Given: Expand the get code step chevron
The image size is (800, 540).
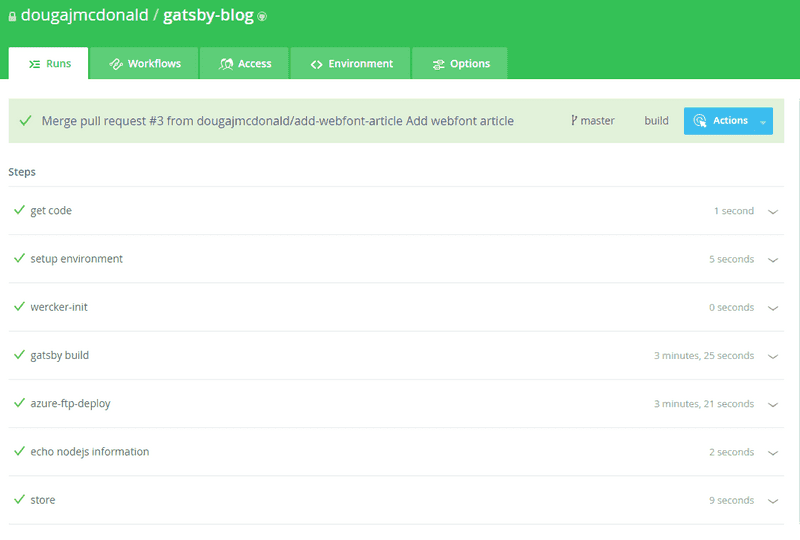Looking at the screenshot, I should 773,212.
